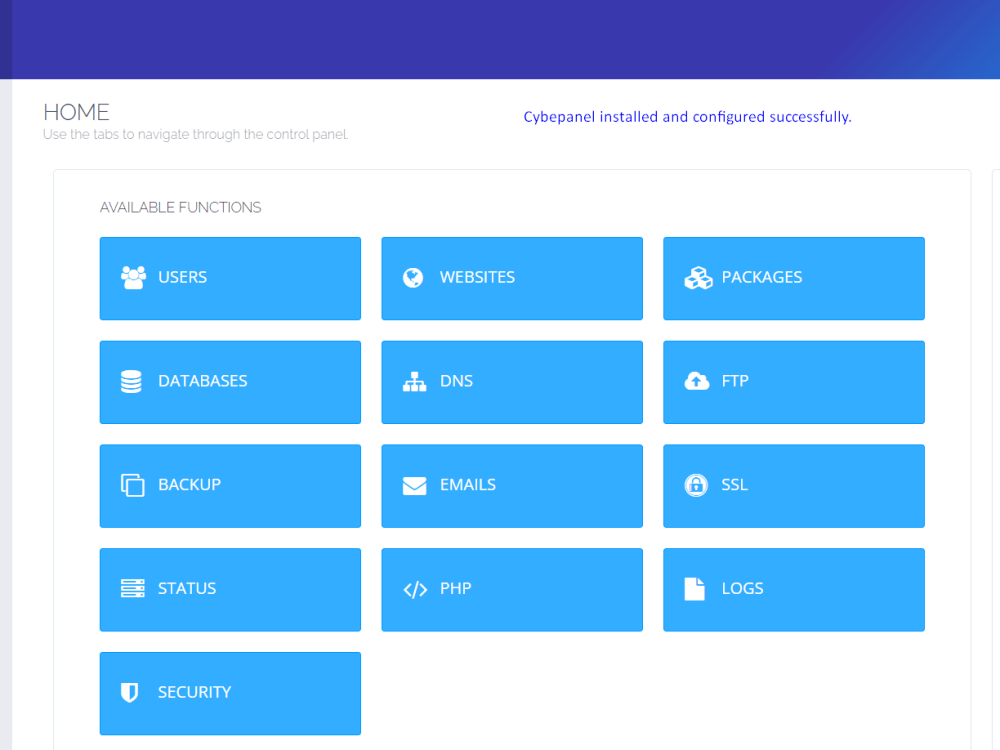Open the Backup function tile

[230, 486]
